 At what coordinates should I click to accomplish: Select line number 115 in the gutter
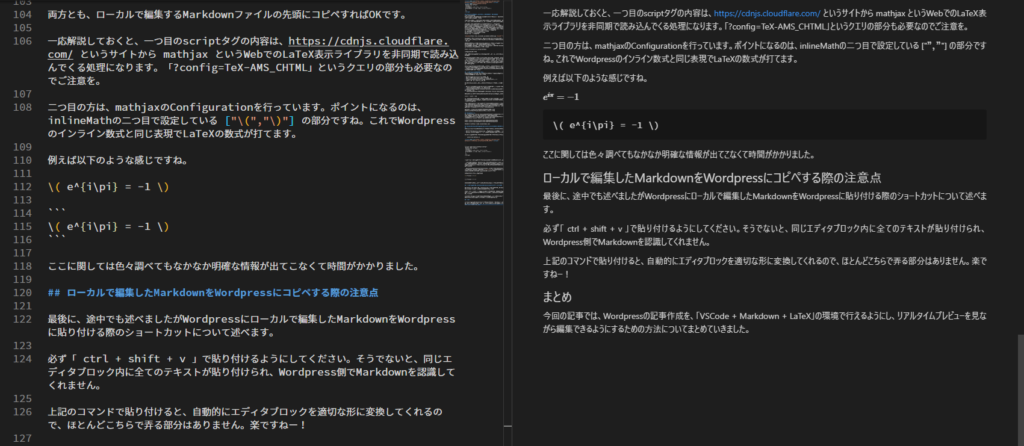coord(22,227)
